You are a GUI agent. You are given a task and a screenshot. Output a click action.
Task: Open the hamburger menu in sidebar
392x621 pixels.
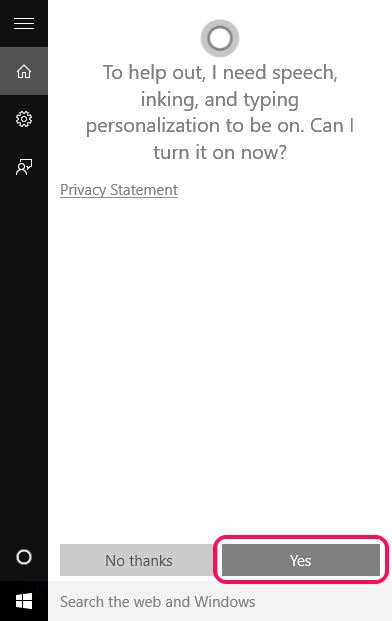(x=24, y=24)
